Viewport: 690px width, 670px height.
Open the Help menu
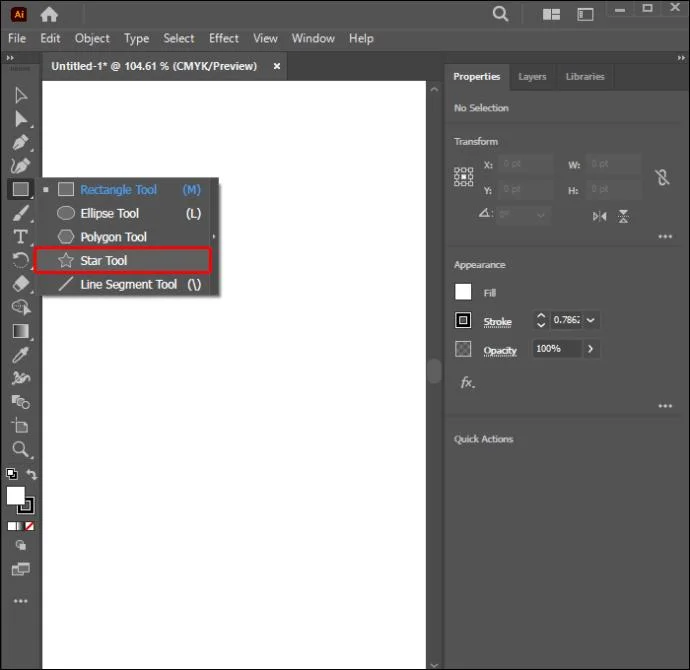click(x=361, y=39)
